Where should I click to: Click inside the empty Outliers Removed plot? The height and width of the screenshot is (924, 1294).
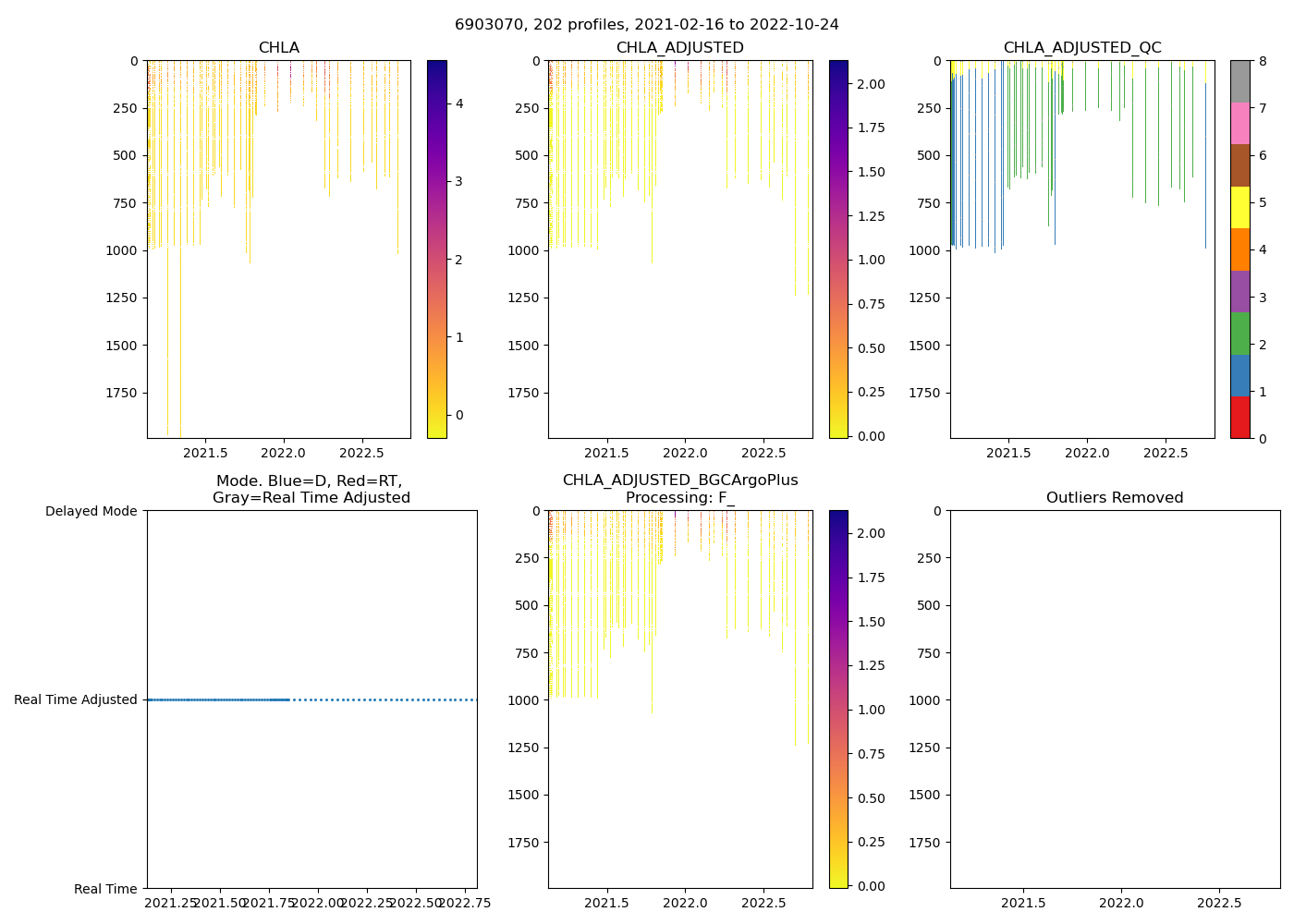click(x=1114, y=699)
